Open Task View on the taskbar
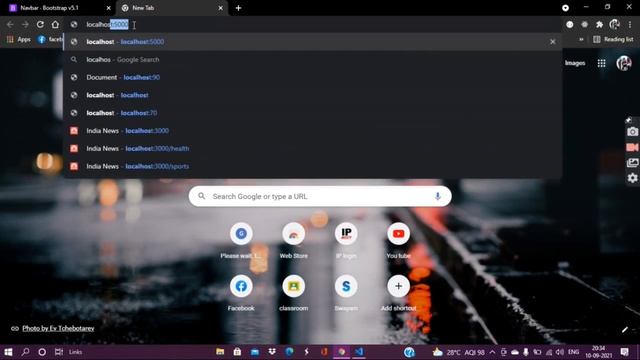 [x=59, y=352]
